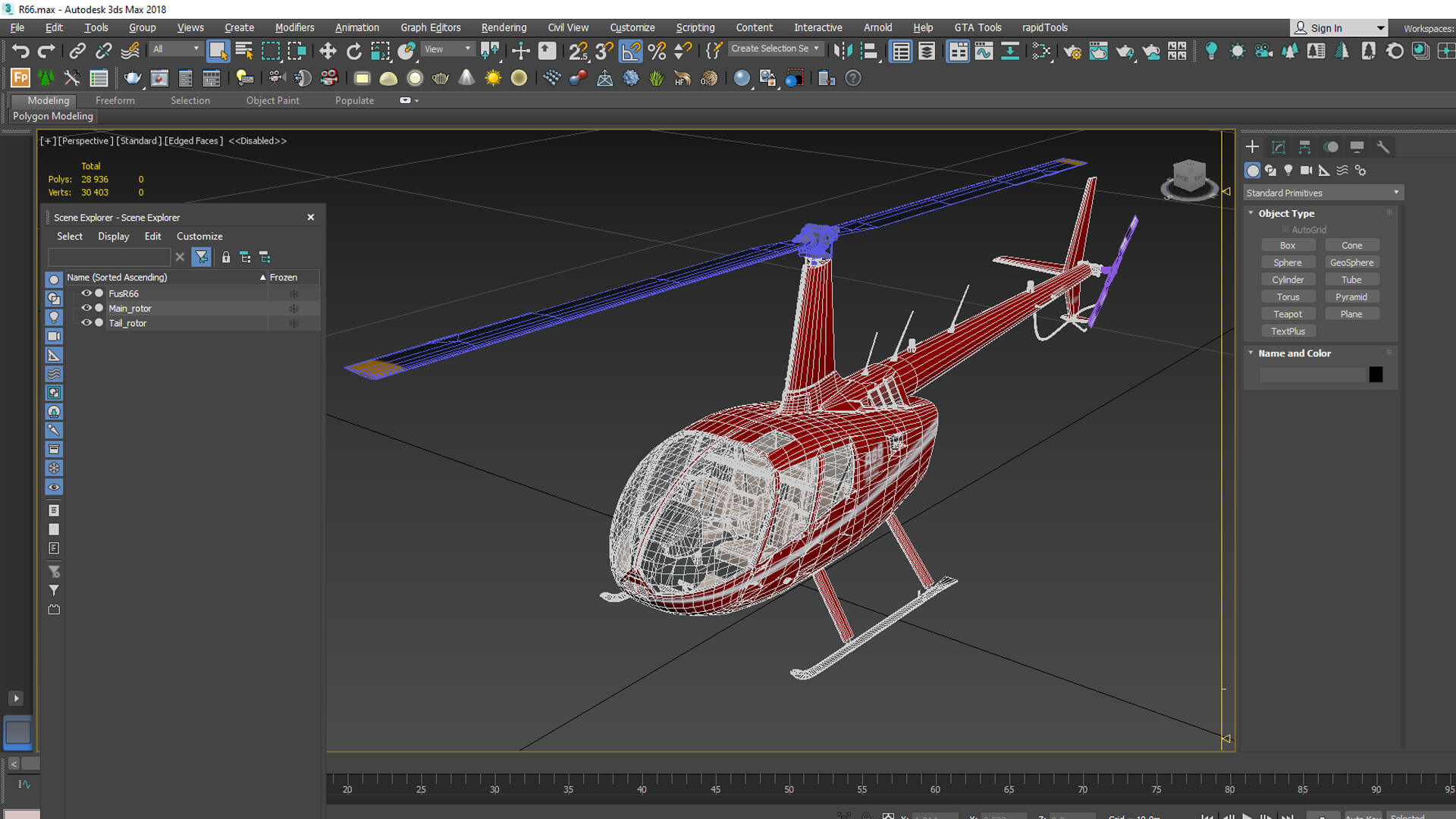
Task: Click the Undo arrow icon
Action: [x=20, y=51]
